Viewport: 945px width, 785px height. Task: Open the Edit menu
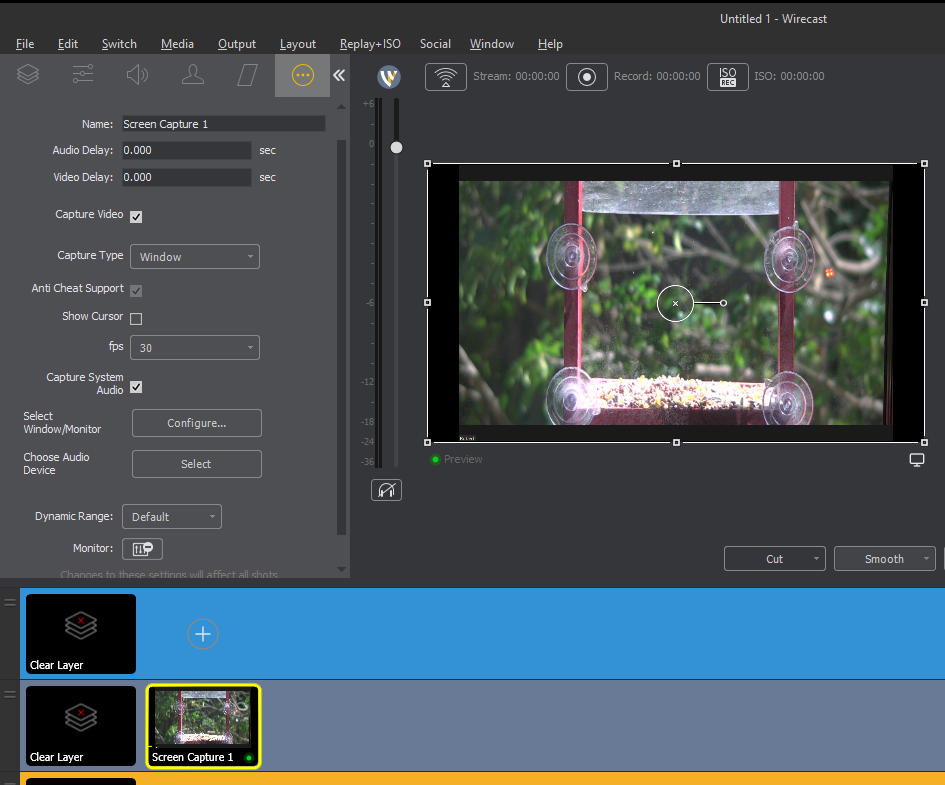(x=68, y=44)
